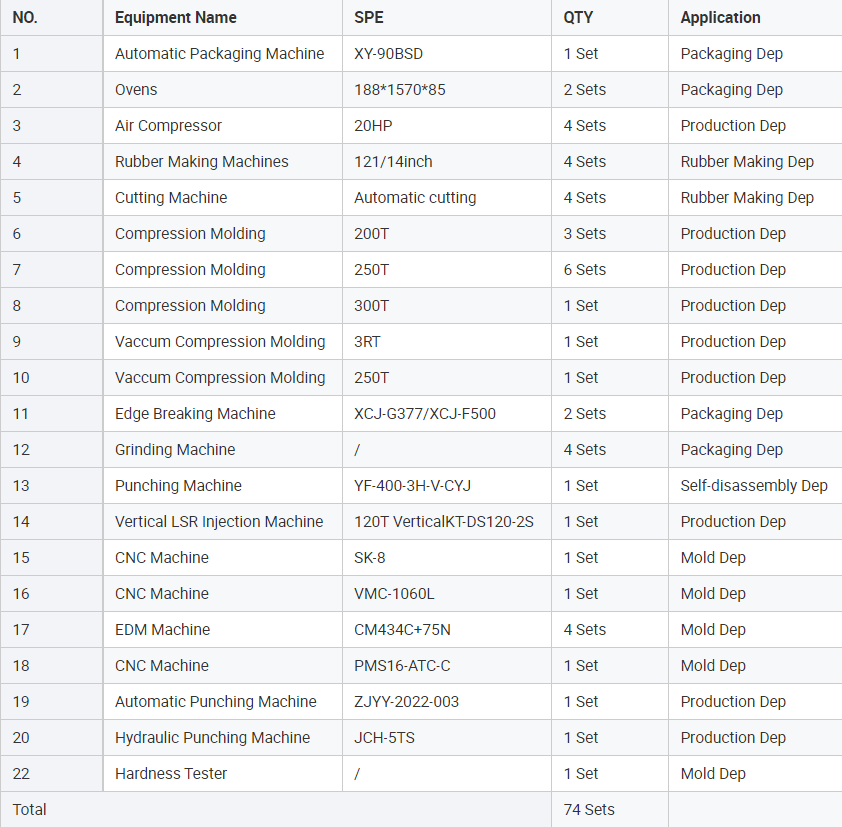Image resolution: width=842 pixels, height=827 pixels.
Task: Select the "Automatic cutting" specification cell
Action: (415, 198)
